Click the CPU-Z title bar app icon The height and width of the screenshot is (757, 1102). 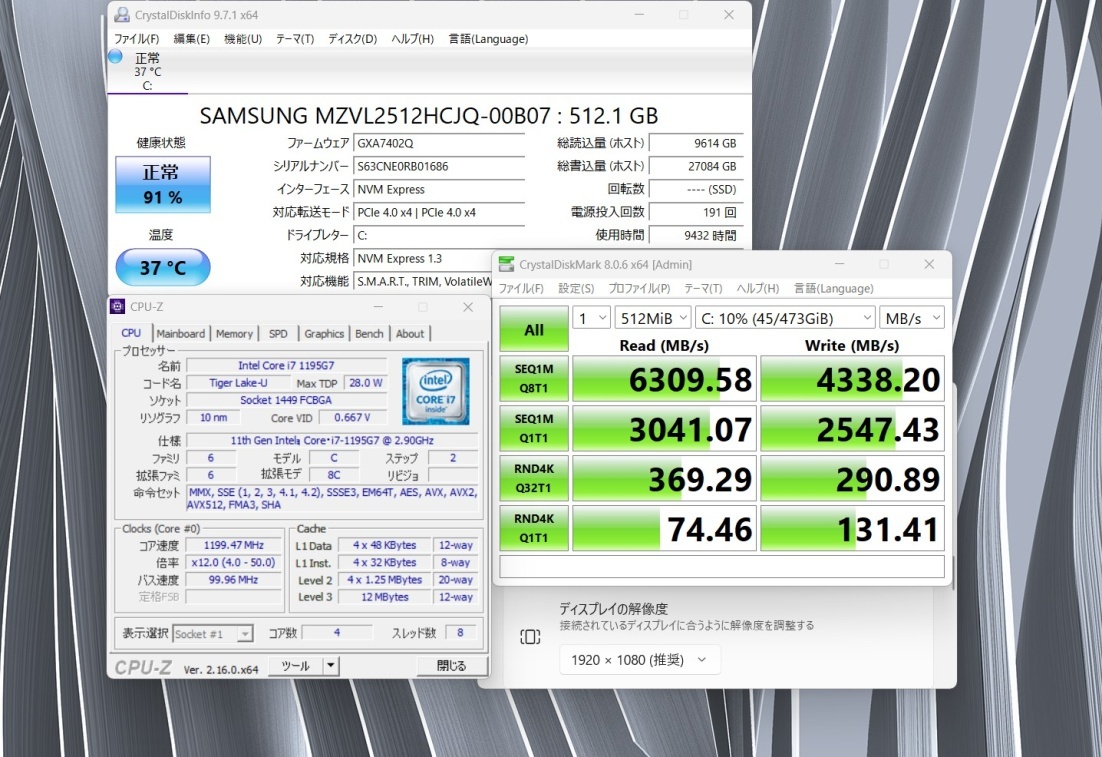pos(119,307)
